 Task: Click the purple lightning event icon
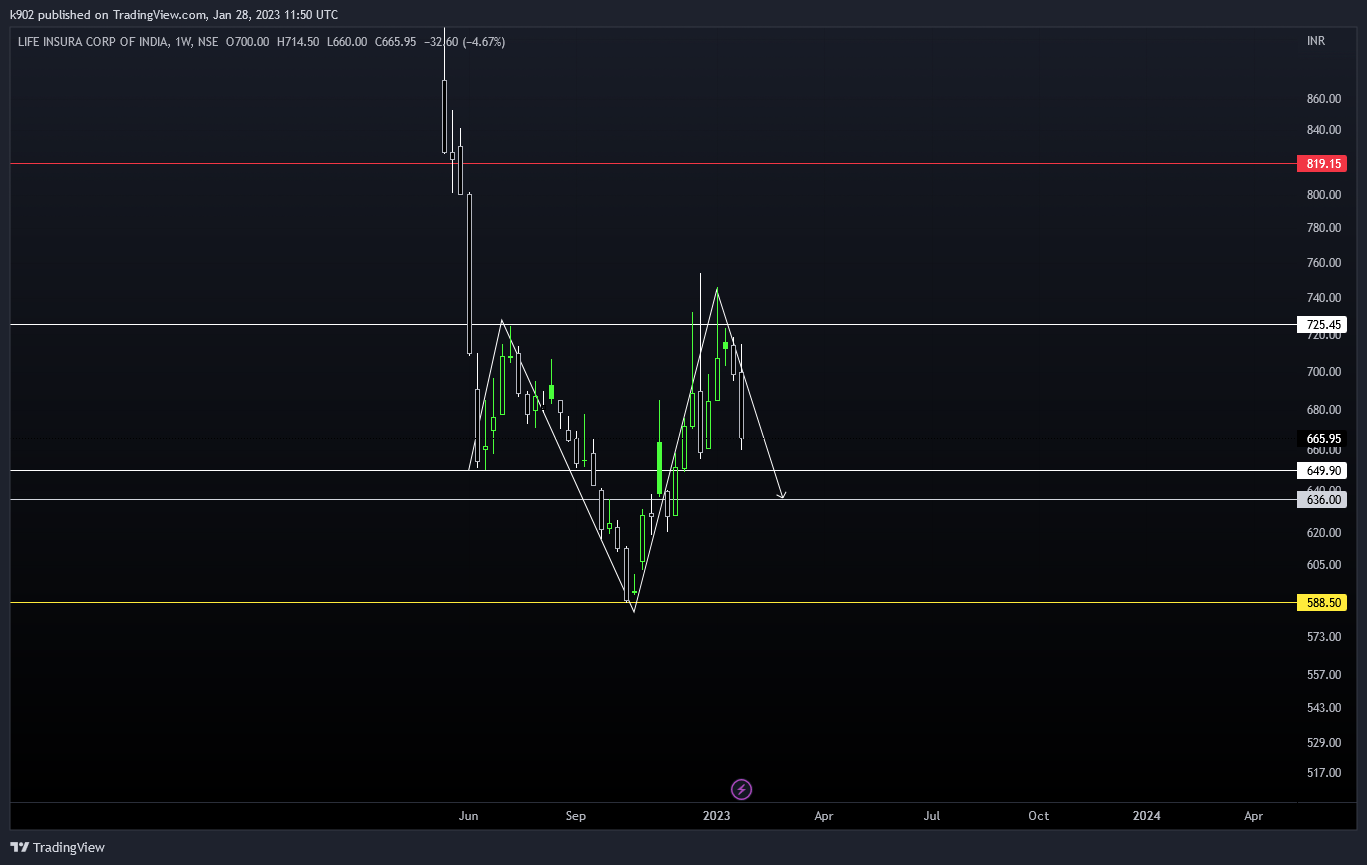pyautogui.click(x=741, y=790)
